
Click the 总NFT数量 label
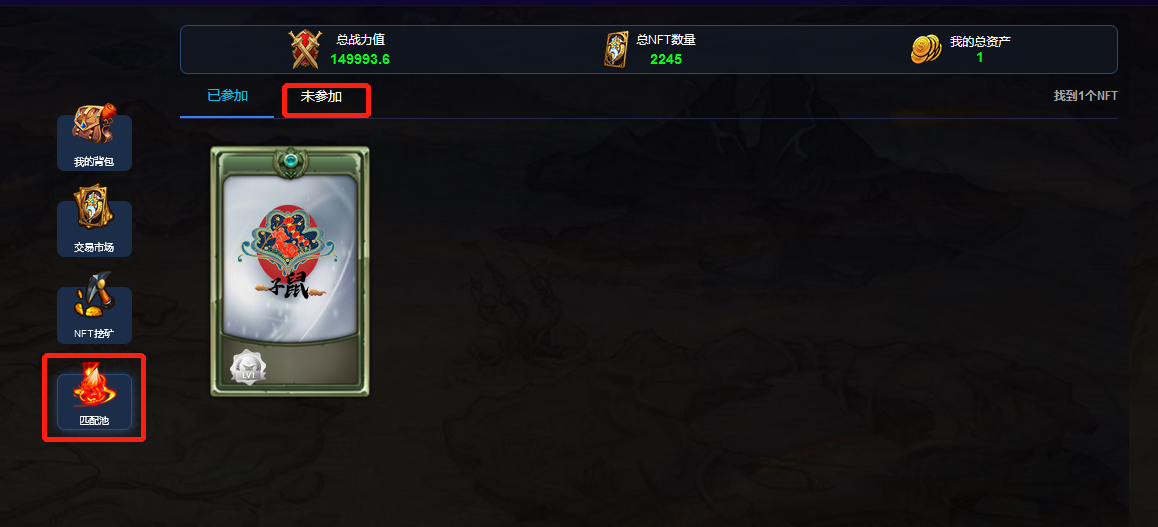pyautogui.click(x=666, y=40)
